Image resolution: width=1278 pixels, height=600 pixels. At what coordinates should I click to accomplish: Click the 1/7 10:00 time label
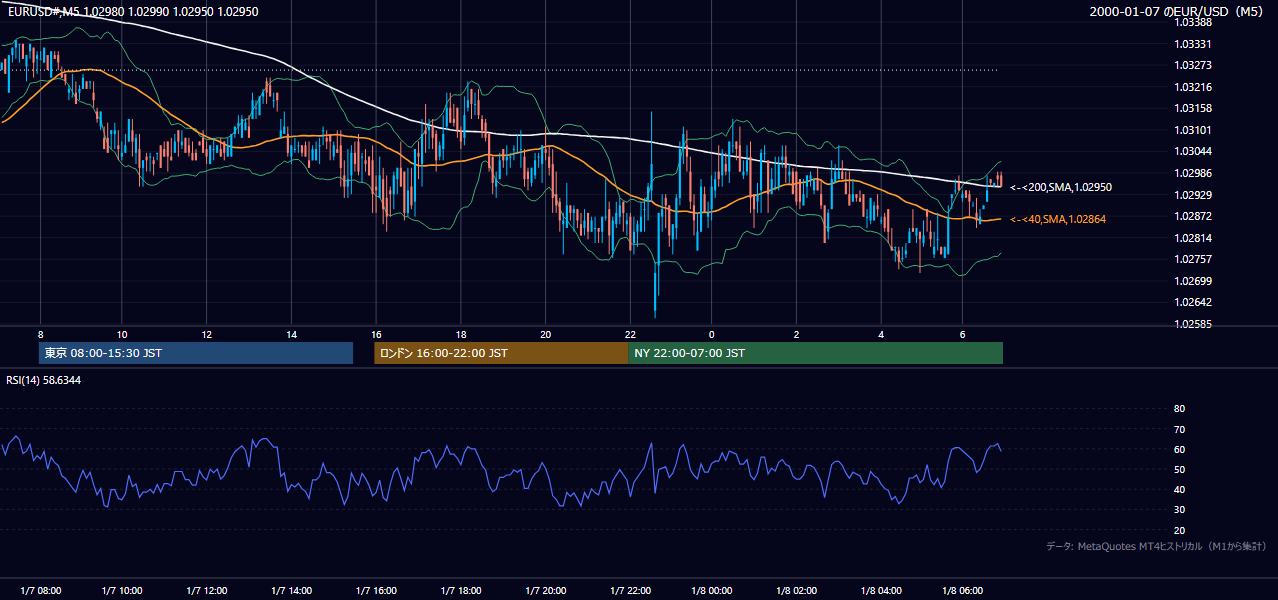[x=122, y=590]
